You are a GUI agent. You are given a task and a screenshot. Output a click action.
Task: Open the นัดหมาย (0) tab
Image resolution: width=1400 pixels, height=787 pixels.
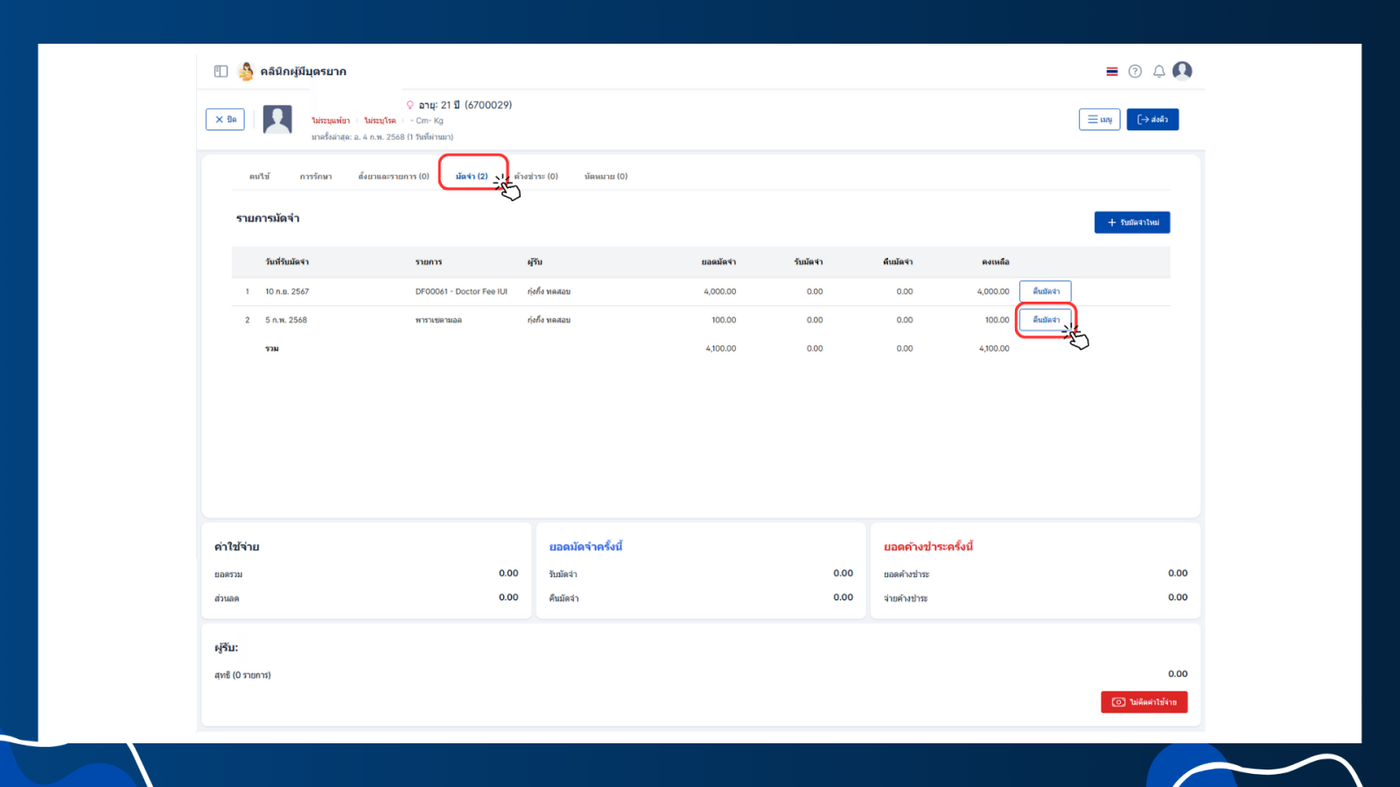point(606,176)
